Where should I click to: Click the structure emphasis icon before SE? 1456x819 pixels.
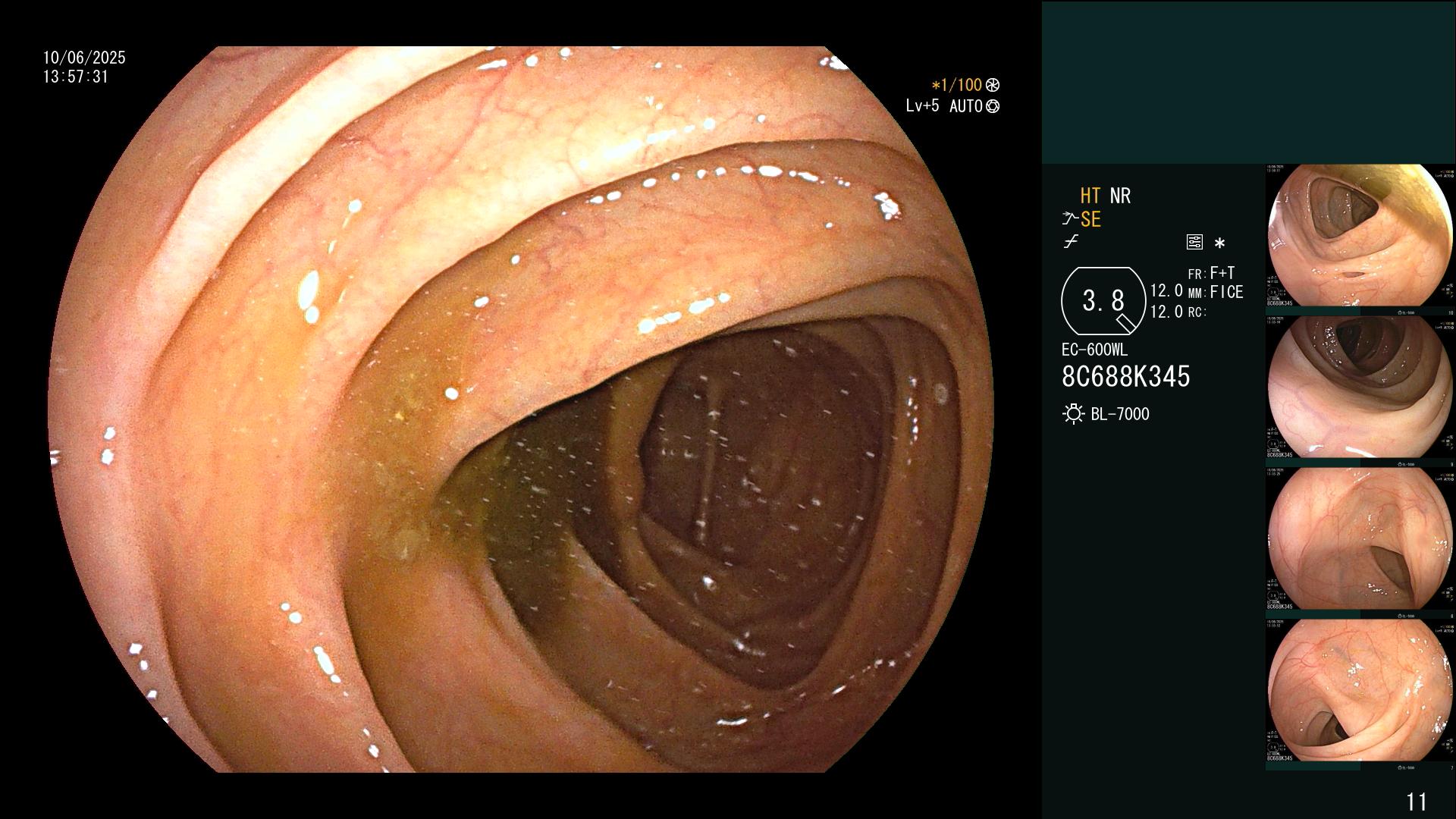1070,219
